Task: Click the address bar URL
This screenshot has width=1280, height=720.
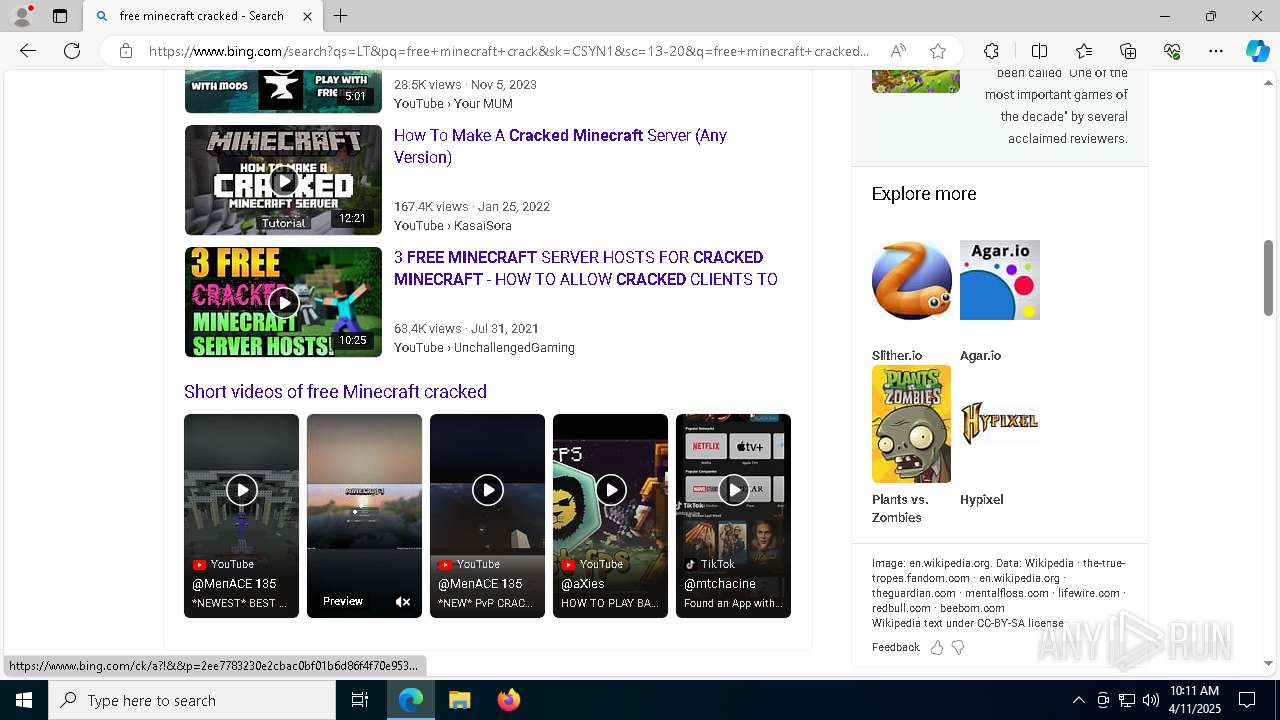Action: click(x=508, y=51)
